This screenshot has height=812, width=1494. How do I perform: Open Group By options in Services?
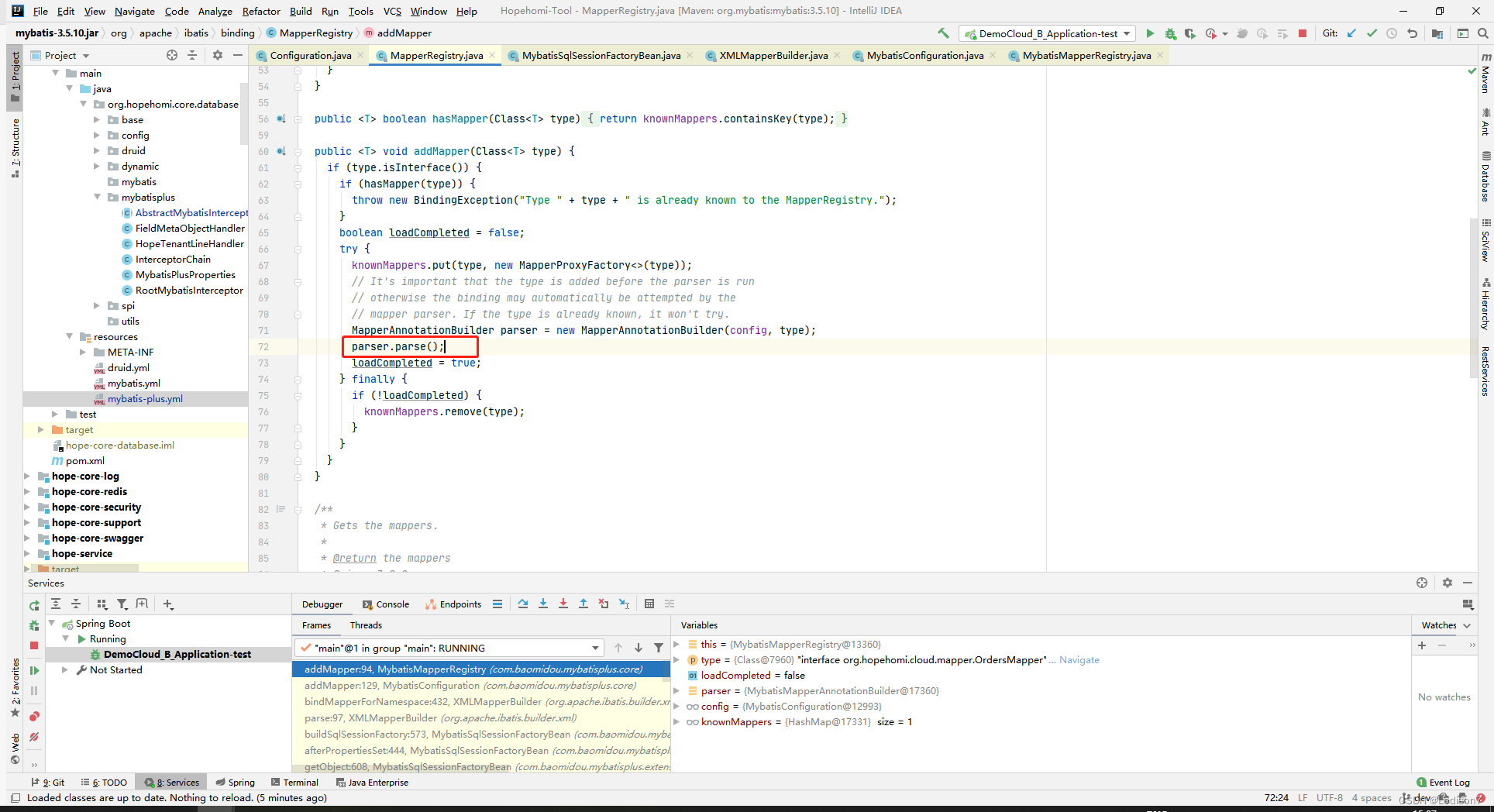102,604
